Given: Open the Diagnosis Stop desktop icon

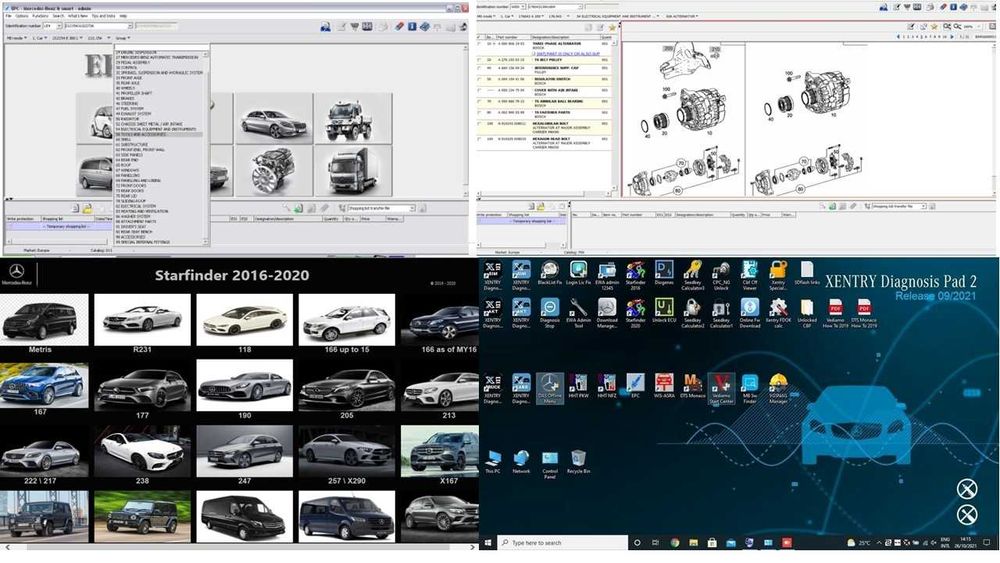Looking at the screenshot, I should point(550,311).
